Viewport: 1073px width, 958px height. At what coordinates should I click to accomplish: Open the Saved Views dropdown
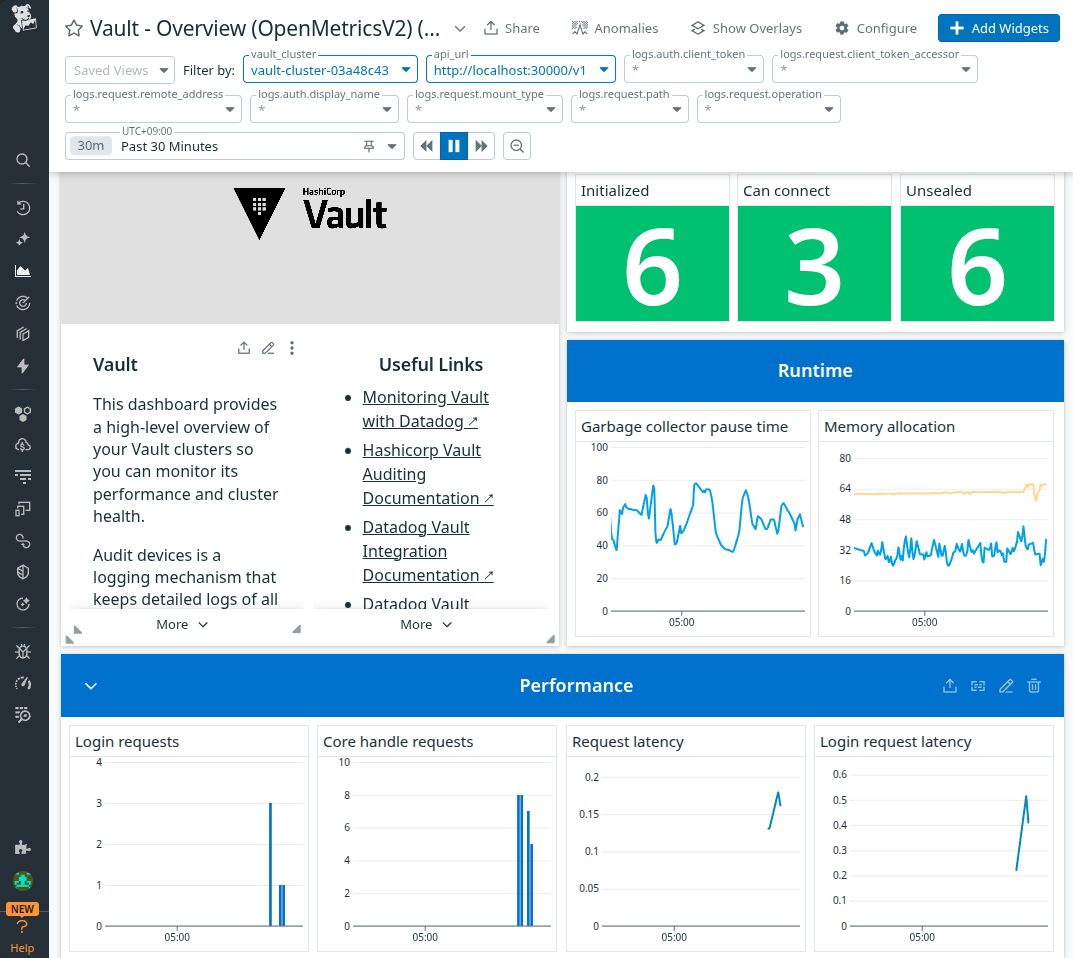pos(120,70)
